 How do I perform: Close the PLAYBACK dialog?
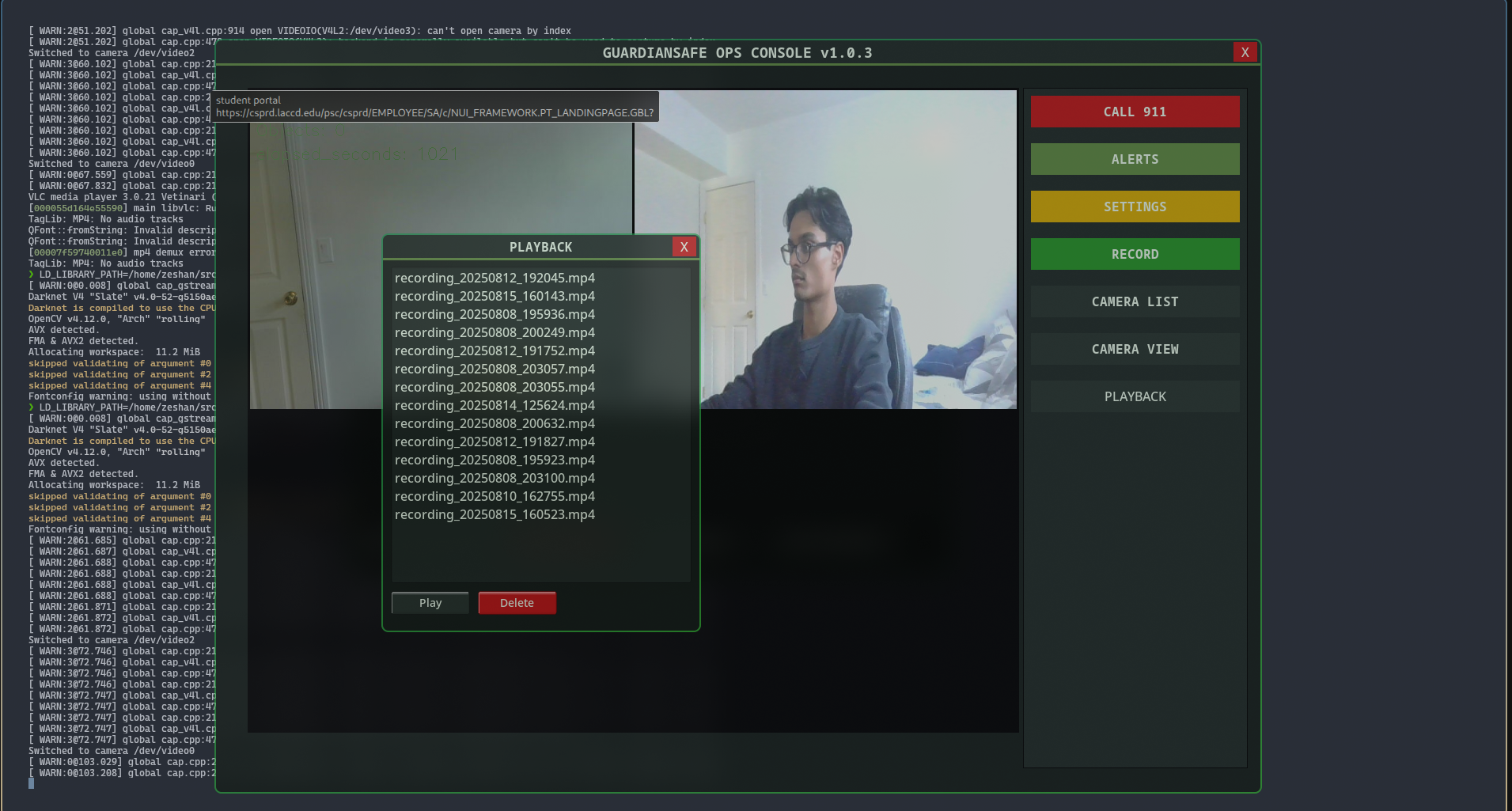point(684,246)
